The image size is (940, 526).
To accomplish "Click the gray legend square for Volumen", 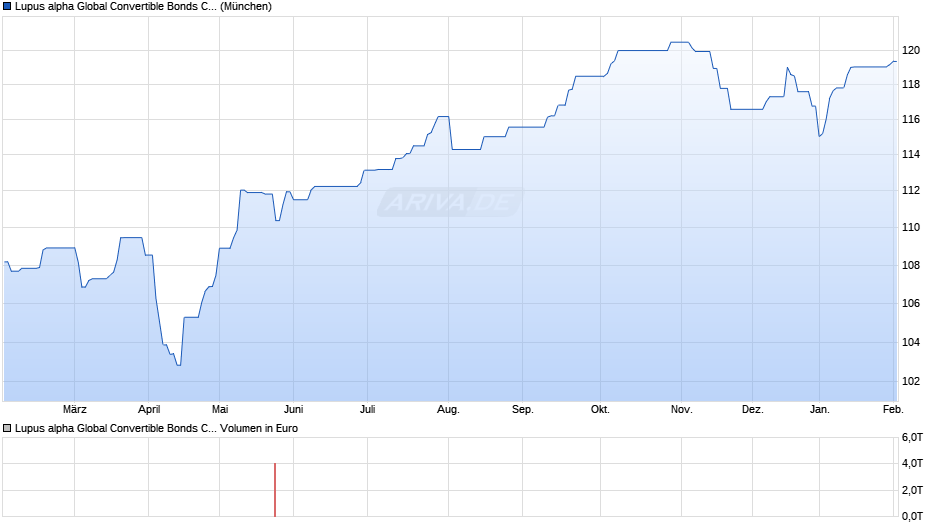I will [x=7, y=428].
